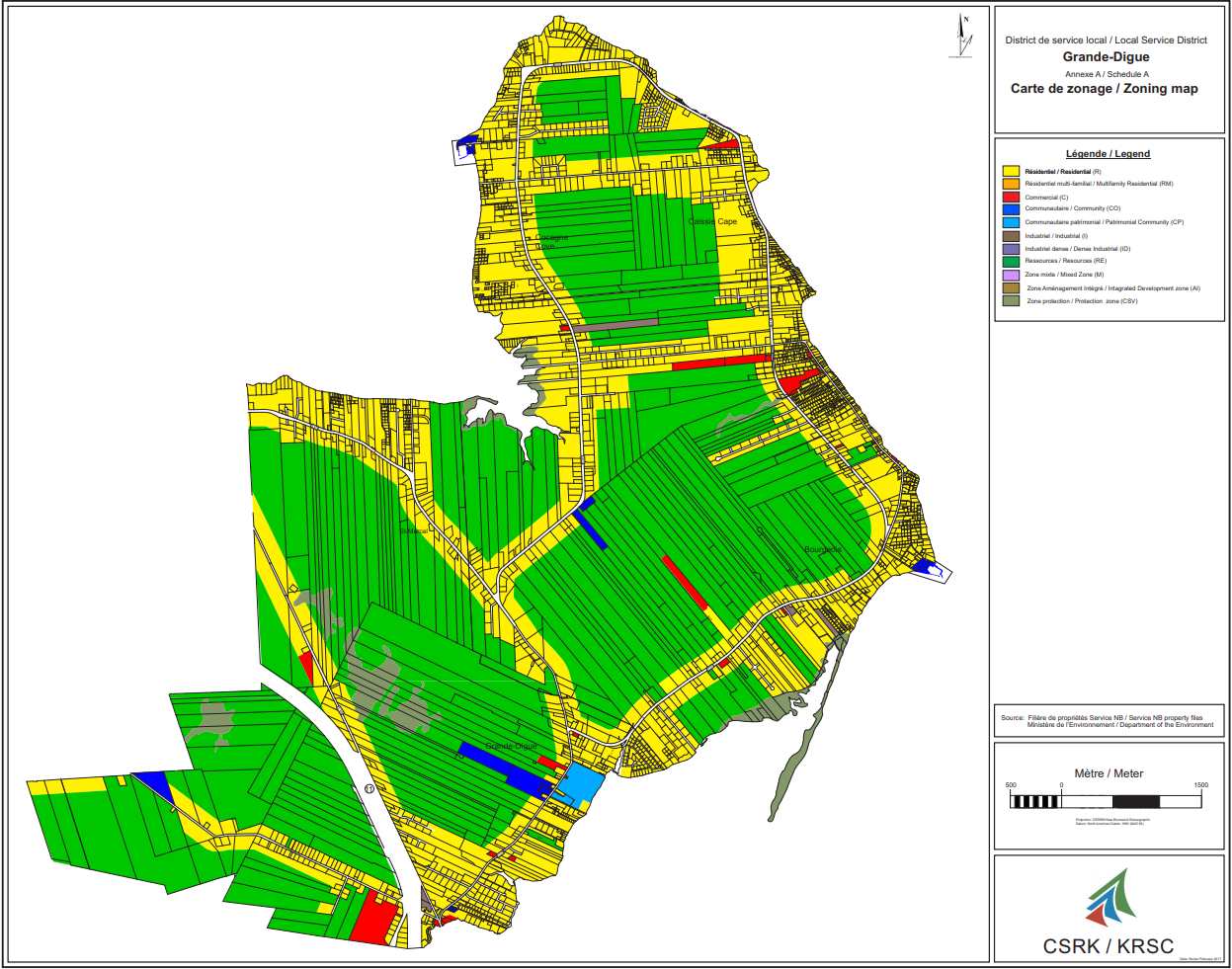The height and width of the screenshot is (969, 1232).
Task: Click the Légende / Legend heading
Action: click(1108, 154)
